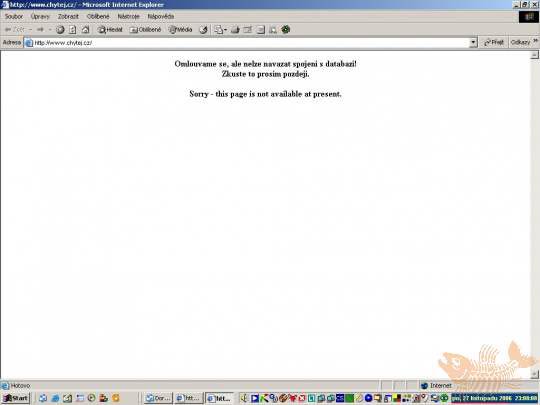Go to the Home page icon
This screenshot has width=540, height=405.
pos(85,30)
